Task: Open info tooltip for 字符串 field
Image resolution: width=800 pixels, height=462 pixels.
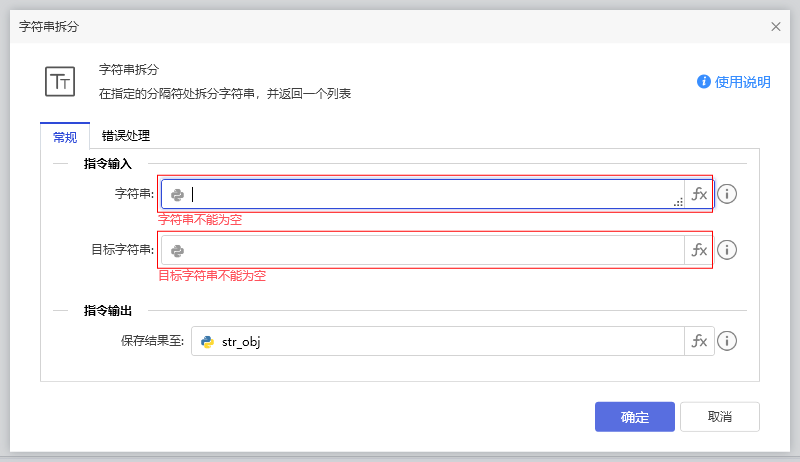Action: (727, 194)
